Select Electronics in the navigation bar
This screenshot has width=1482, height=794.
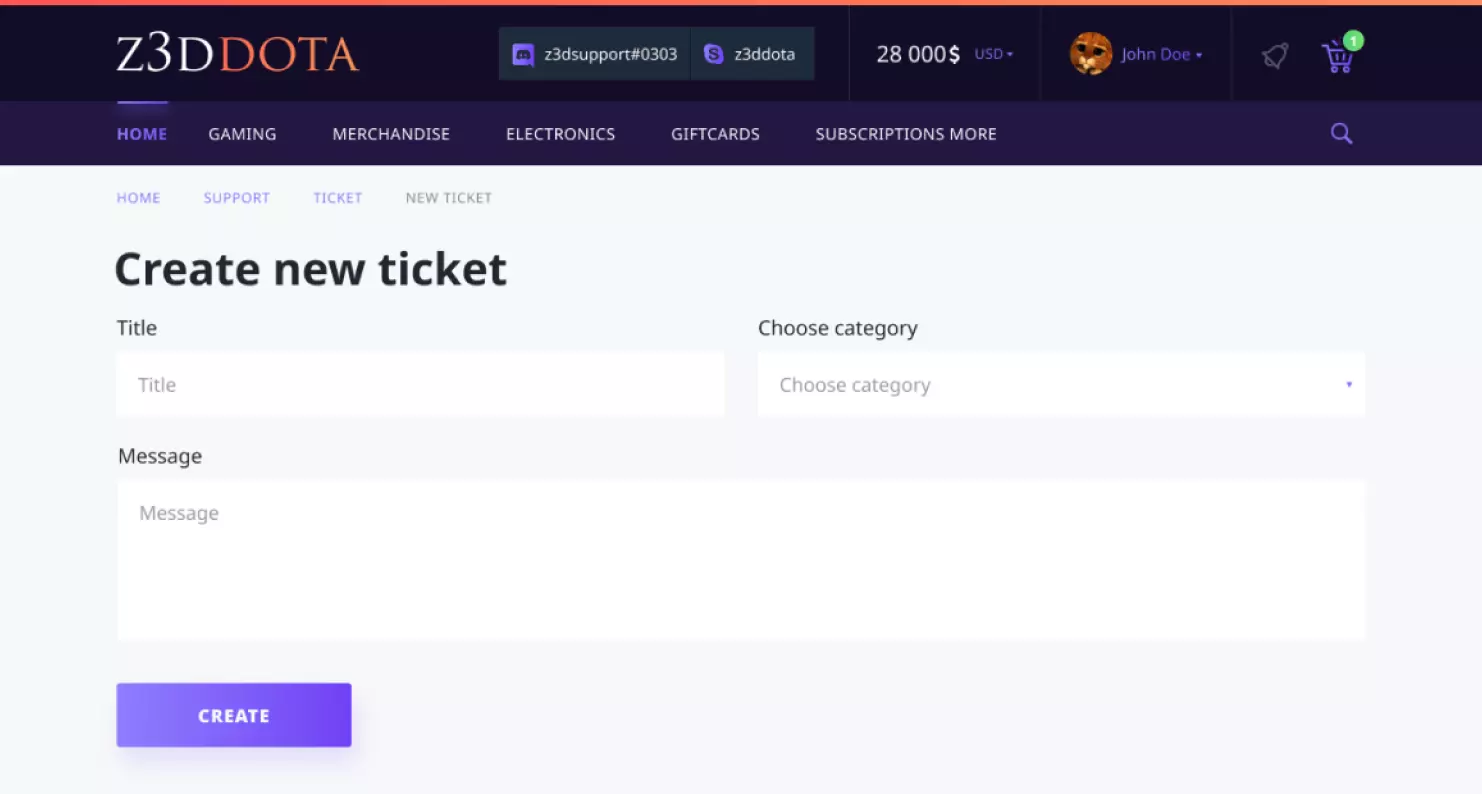point(560,134)
